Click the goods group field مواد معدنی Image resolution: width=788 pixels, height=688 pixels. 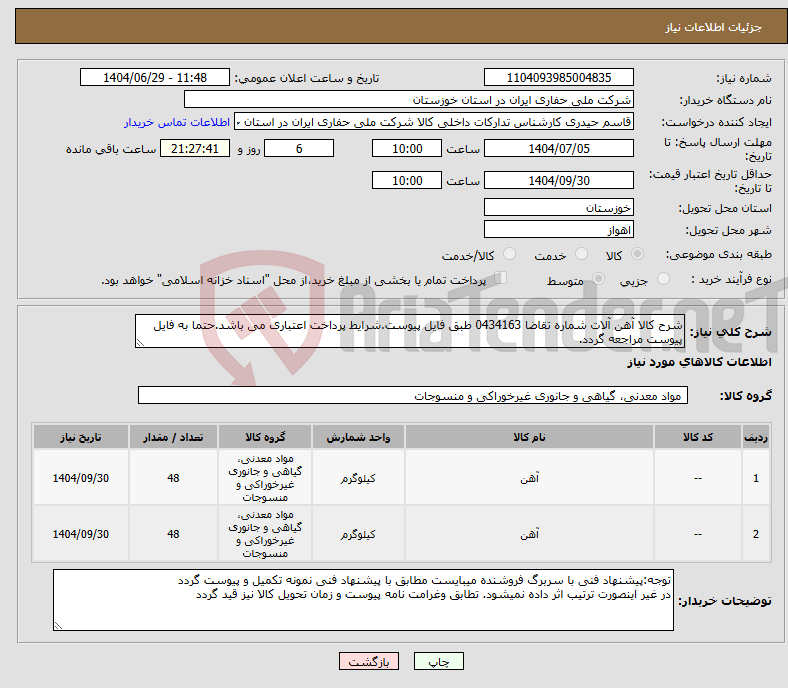point(413,396)
